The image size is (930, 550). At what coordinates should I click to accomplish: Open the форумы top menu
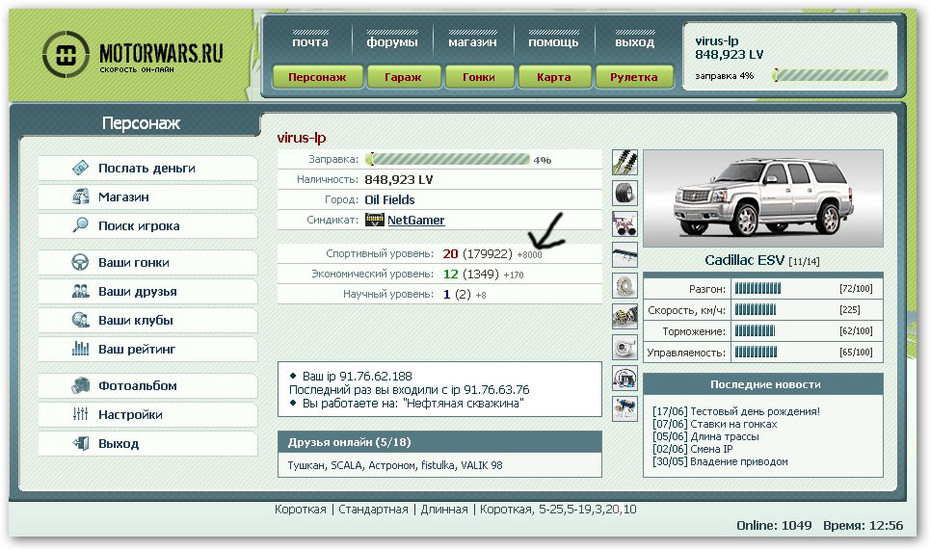pyautogui.click(x=392, y=42)
